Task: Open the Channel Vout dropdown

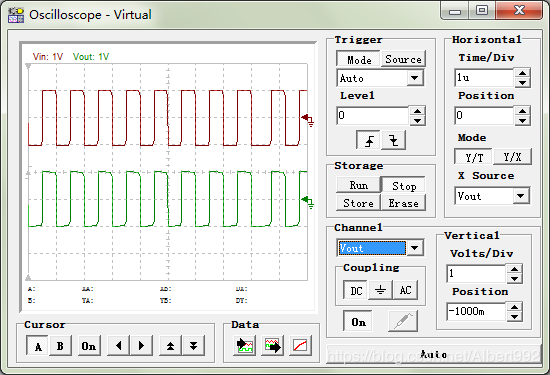Action: click(x=415, y=248)
